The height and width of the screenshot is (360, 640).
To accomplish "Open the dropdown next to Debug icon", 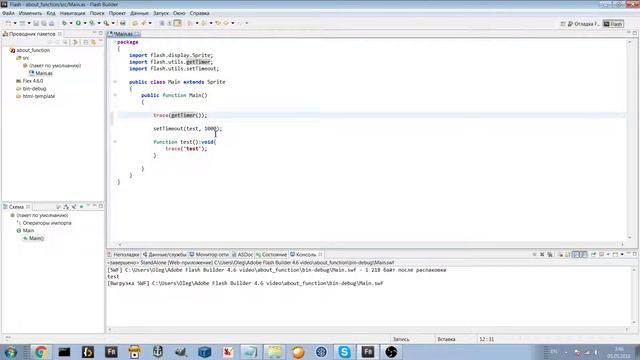I will coord(71,23).
